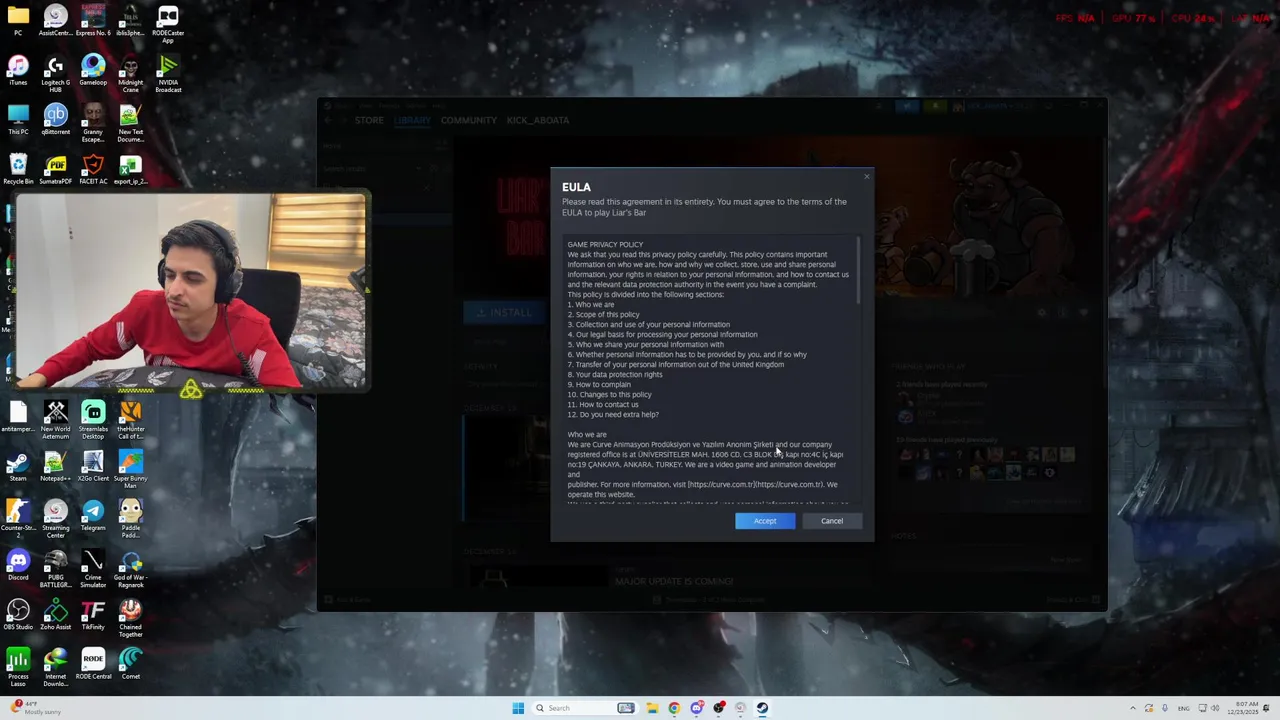Launch Gameloop desktop icon

click(93, 71)
